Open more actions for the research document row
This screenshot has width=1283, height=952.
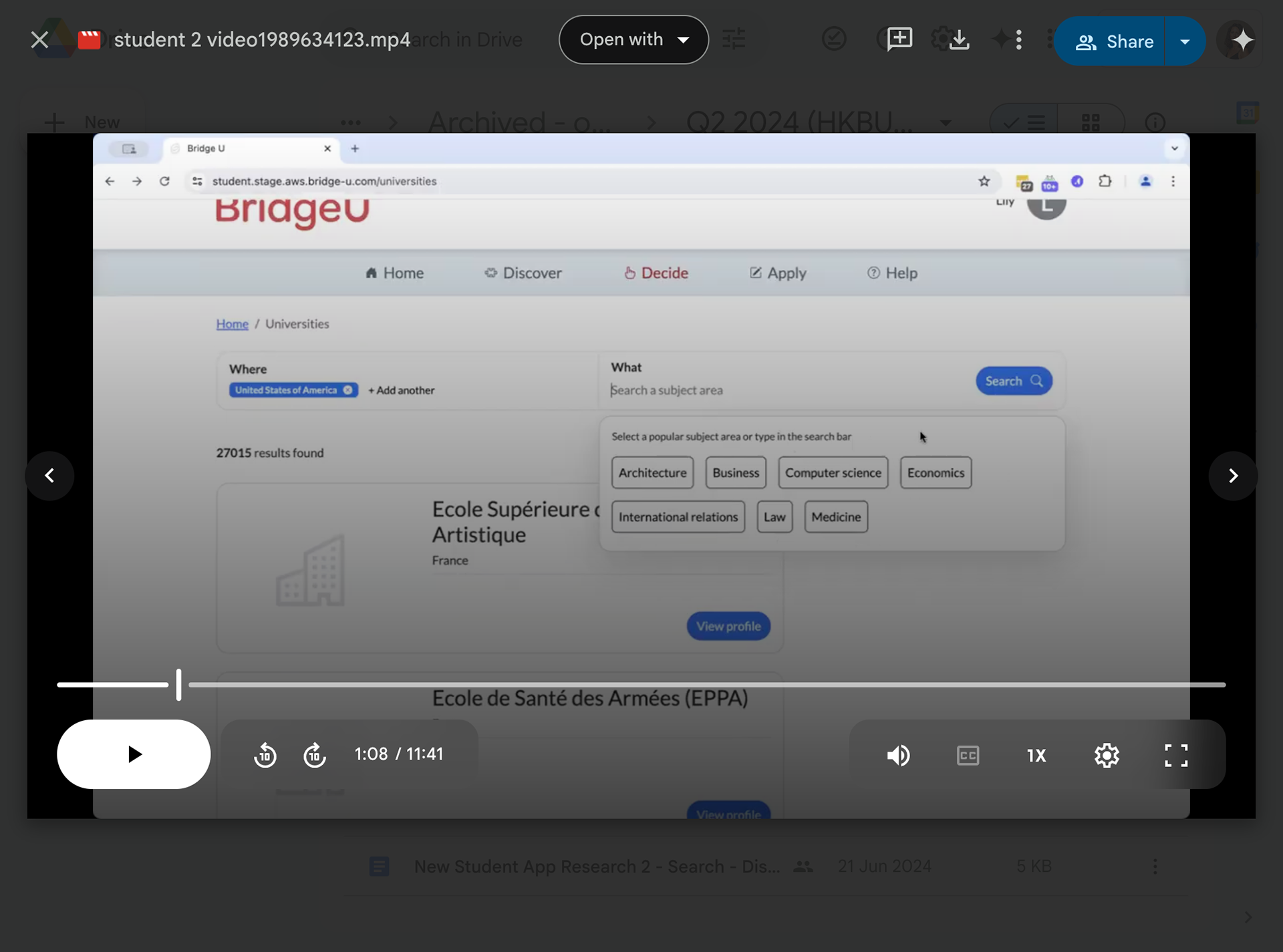coord(1155,866)
